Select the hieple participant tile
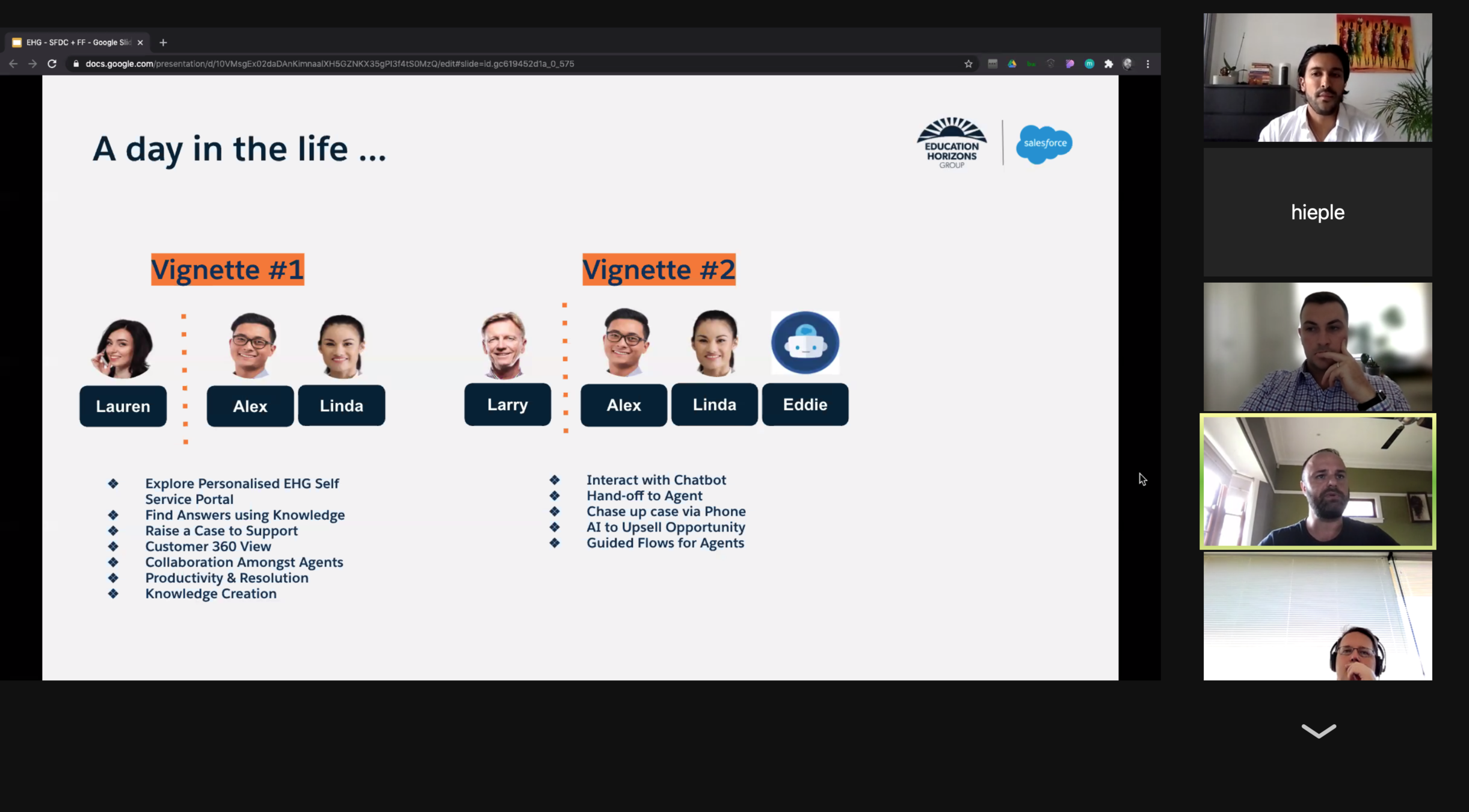The width and height of the screenshot is (1469, 812). click(x=1317, y=212)
